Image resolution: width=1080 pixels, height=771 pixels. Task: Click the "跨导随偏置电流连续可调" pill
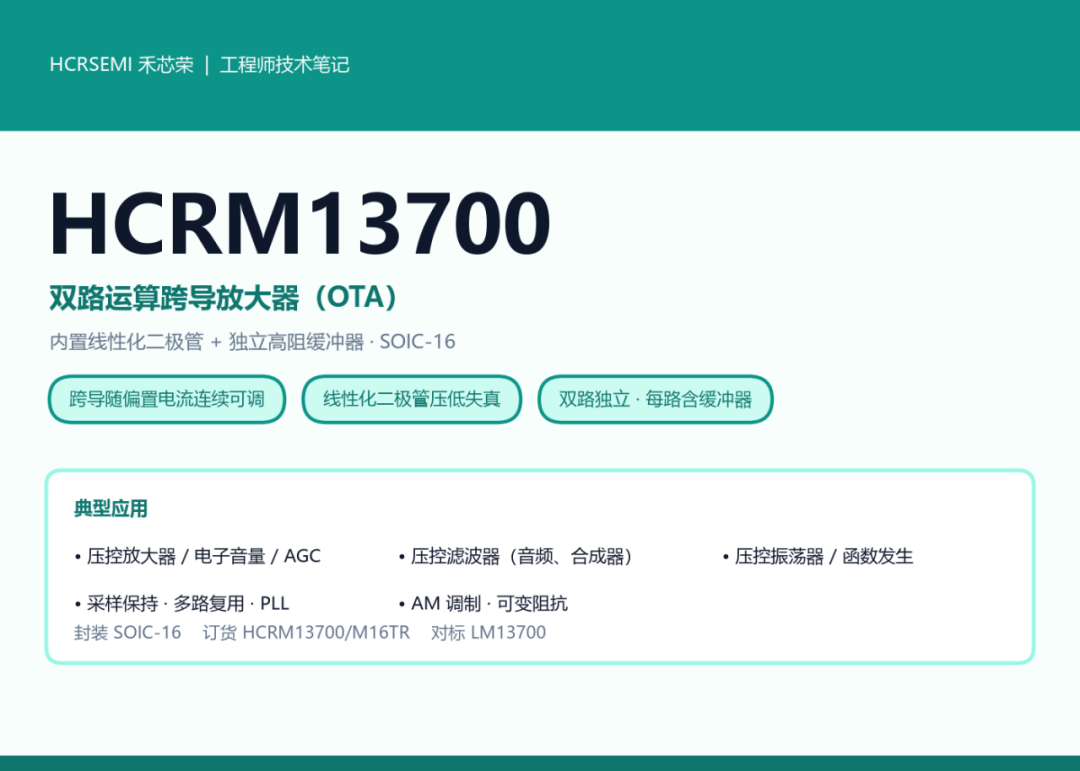point(167,399)
